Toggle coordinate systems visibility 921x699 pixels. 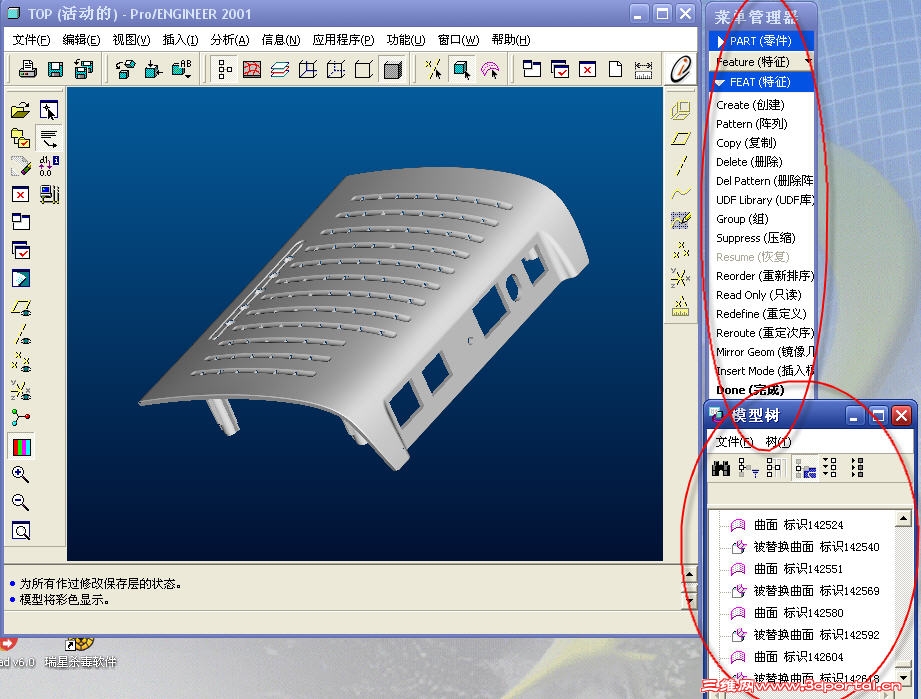click(21, 390)
